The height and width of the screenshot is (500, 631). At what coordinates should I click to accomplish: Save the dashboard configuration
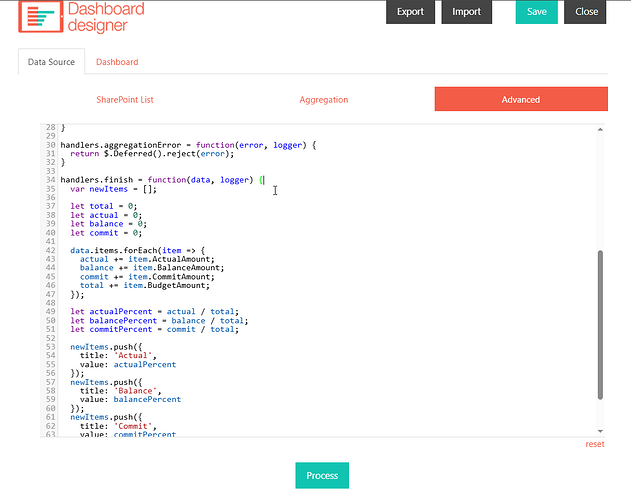coord(536,12)
